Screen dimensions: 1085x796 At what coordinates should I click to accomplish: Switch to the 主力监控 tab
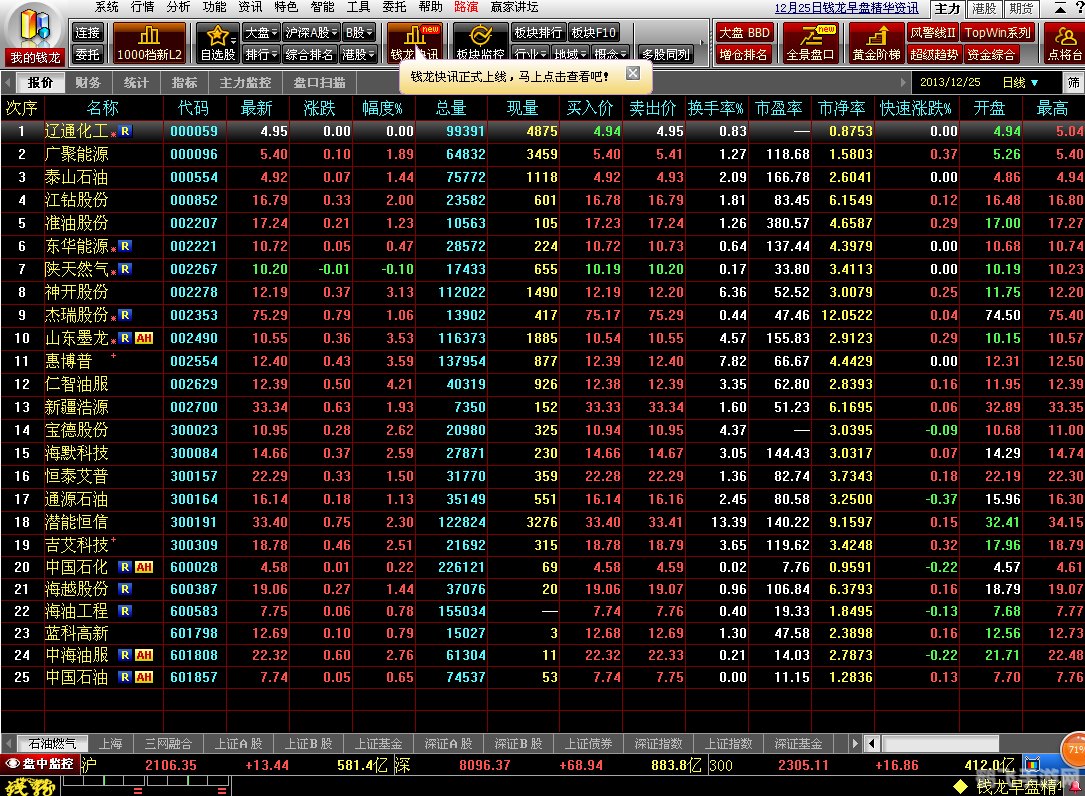tap(246, 82)
